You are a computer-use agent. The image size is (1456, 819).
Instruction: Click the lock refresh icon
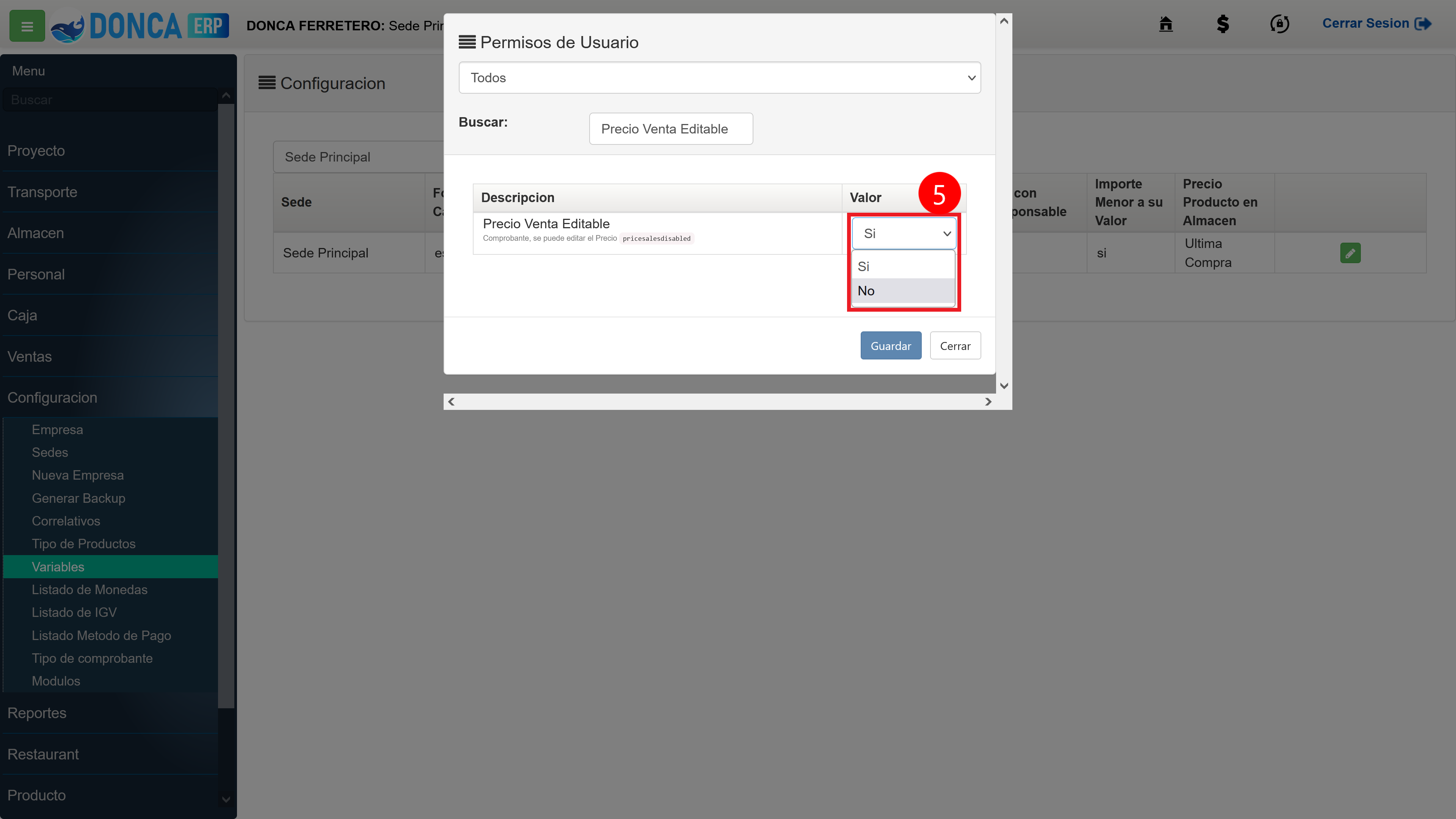(x=1279, y=24)
